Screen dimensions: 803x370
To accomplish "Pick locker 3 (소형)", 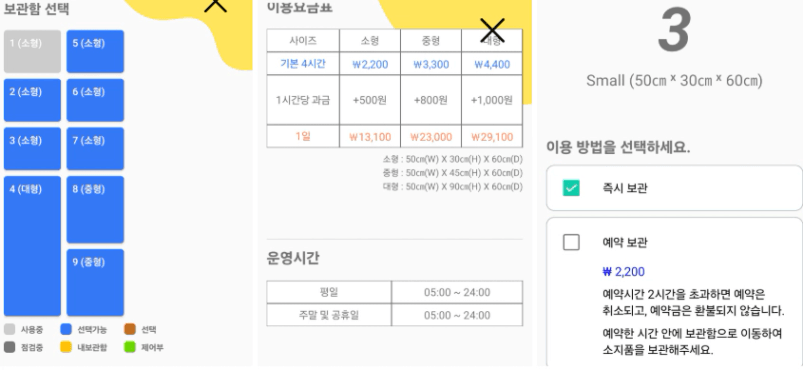I will [32, 149].
